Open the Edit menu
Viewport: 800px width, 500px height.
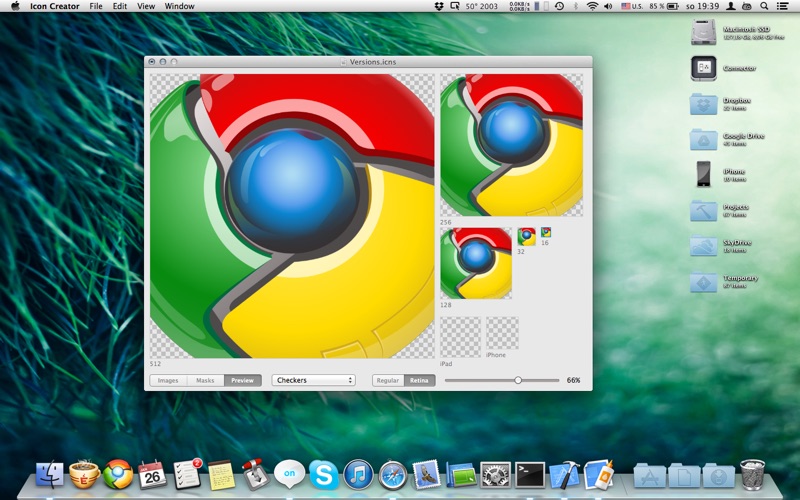[120, 6]
